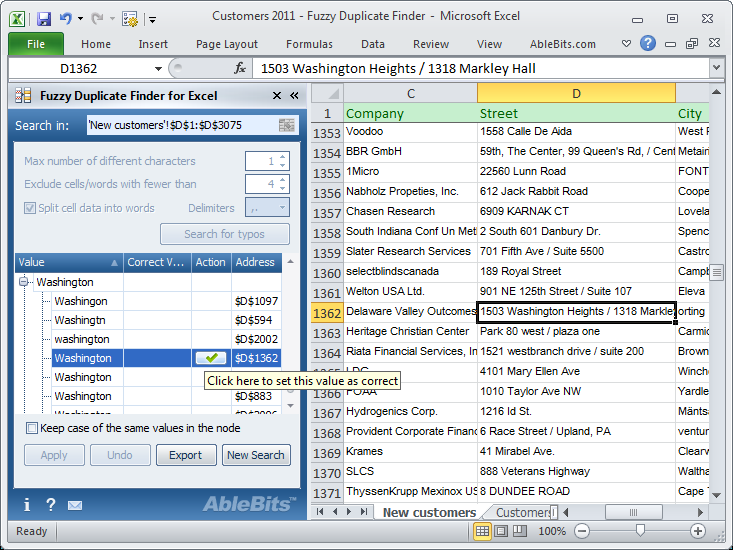Click zoom in plus button
This screenshot has height=550, width=733.
pyautogui.click(x=698, y=531)
